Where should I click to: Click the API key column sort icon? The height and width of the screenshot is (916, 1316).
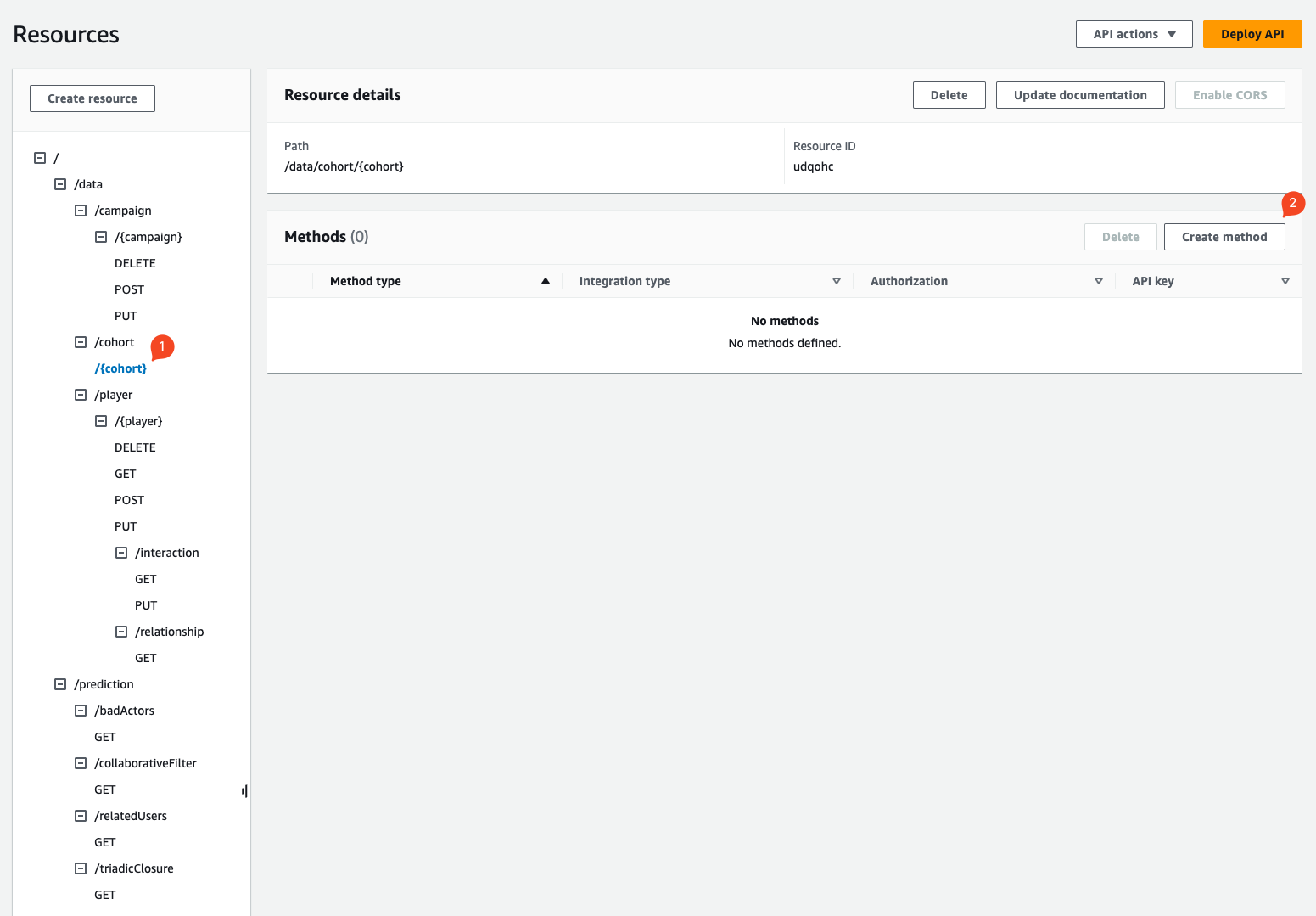point(1285,281)
